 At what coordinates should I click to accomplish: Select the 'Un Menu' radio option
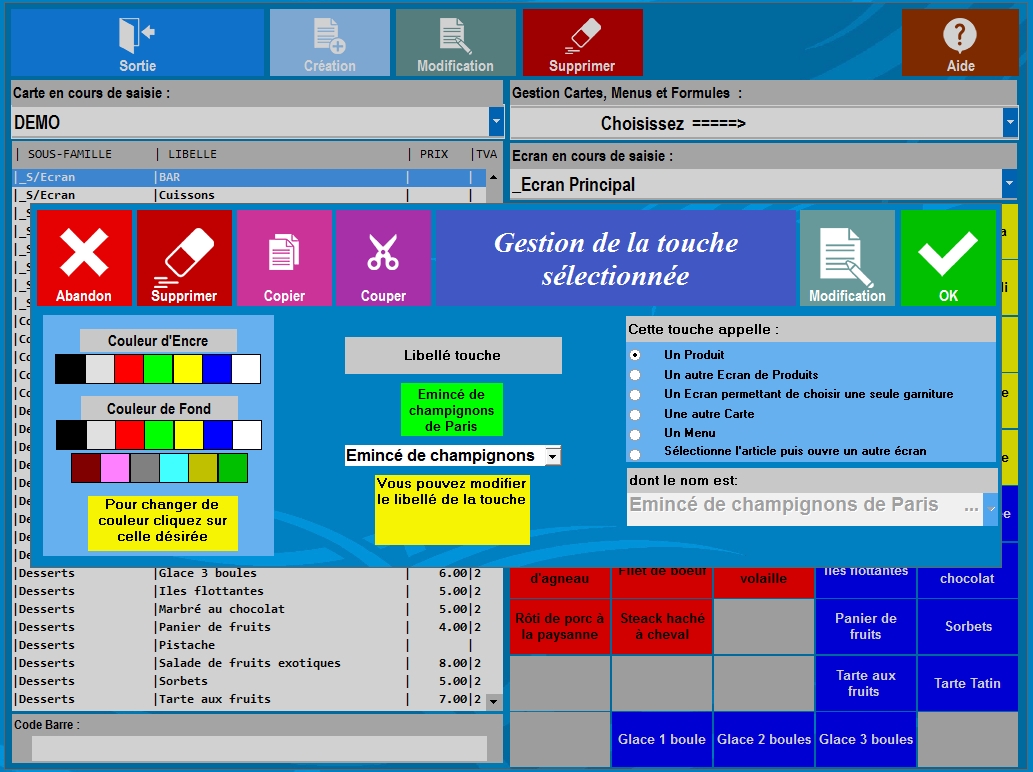[x=635, y=434]
